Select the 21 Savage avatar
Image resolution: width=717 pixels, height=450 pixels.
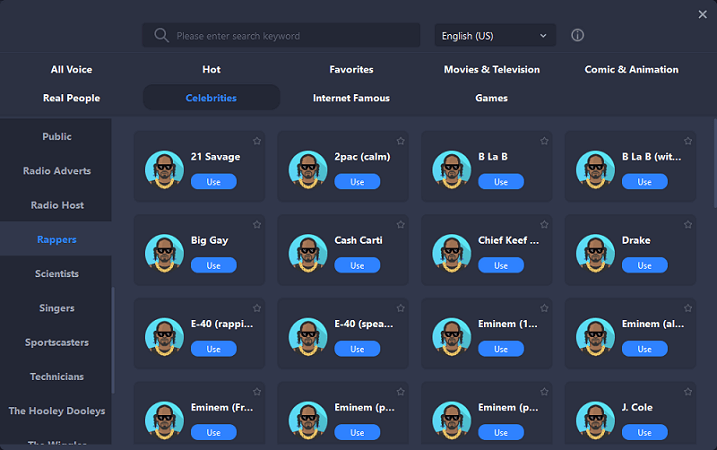[x=165, y=170]
